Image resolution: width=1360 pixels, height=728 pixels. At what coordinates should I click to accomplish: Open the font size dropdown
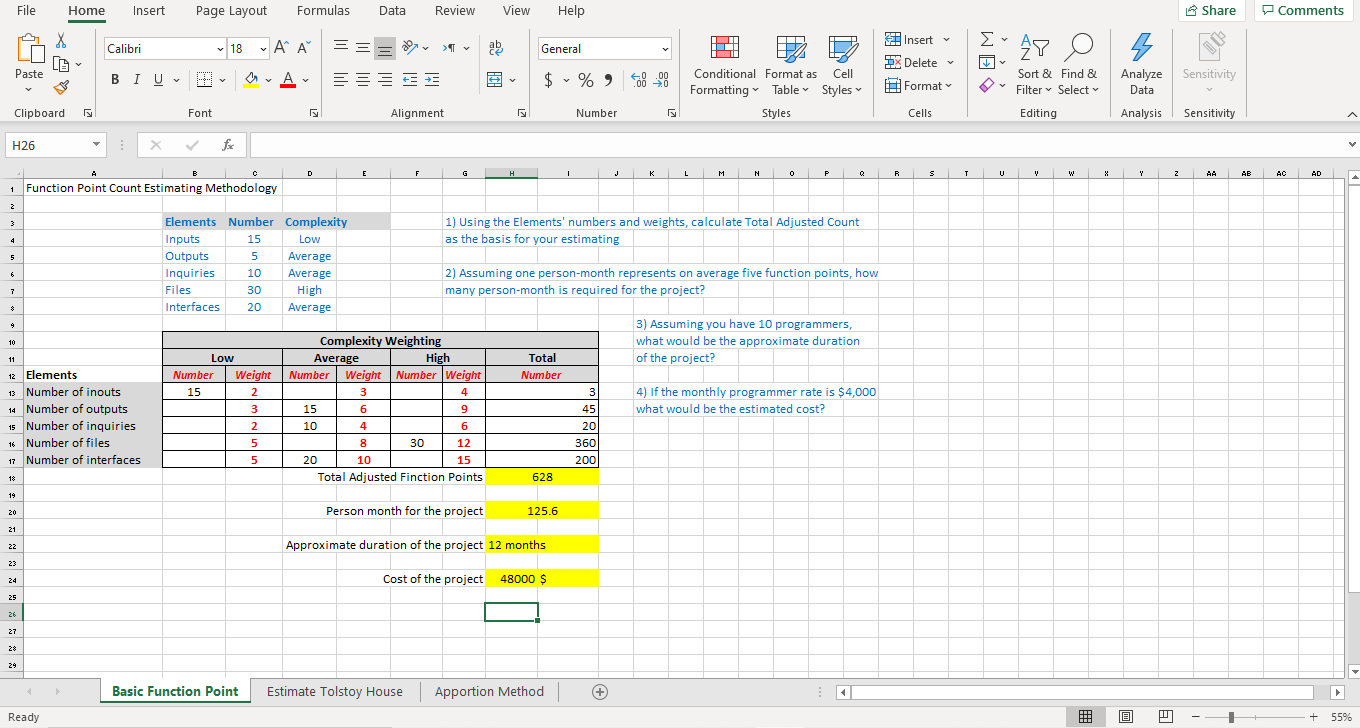(262, 48)
